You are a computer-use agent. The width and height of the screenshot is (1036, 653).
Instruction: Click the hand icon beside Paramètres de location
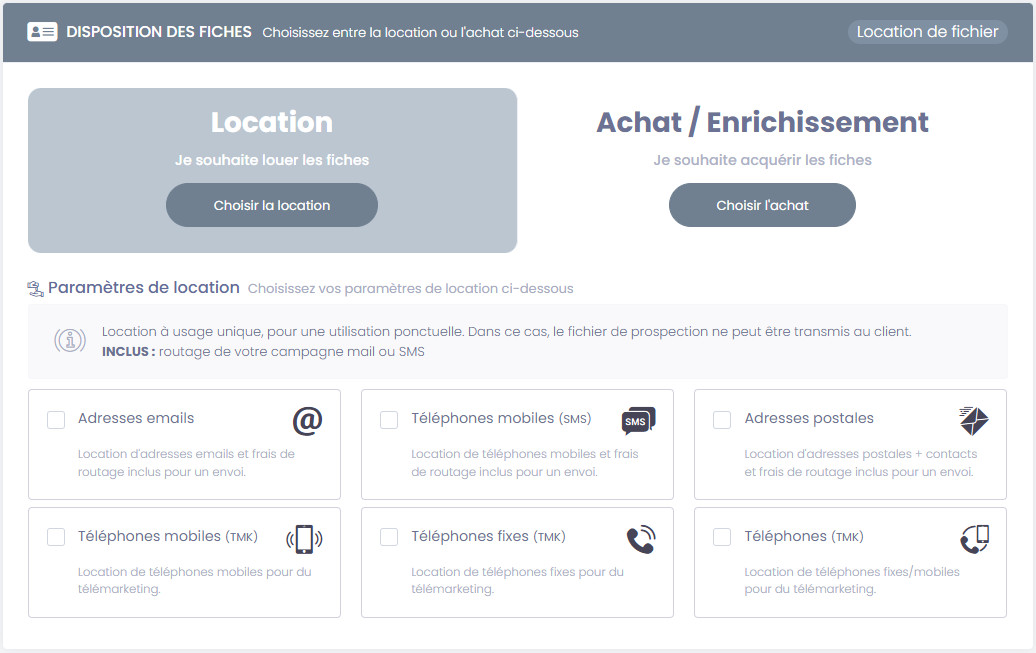point(36,289)
